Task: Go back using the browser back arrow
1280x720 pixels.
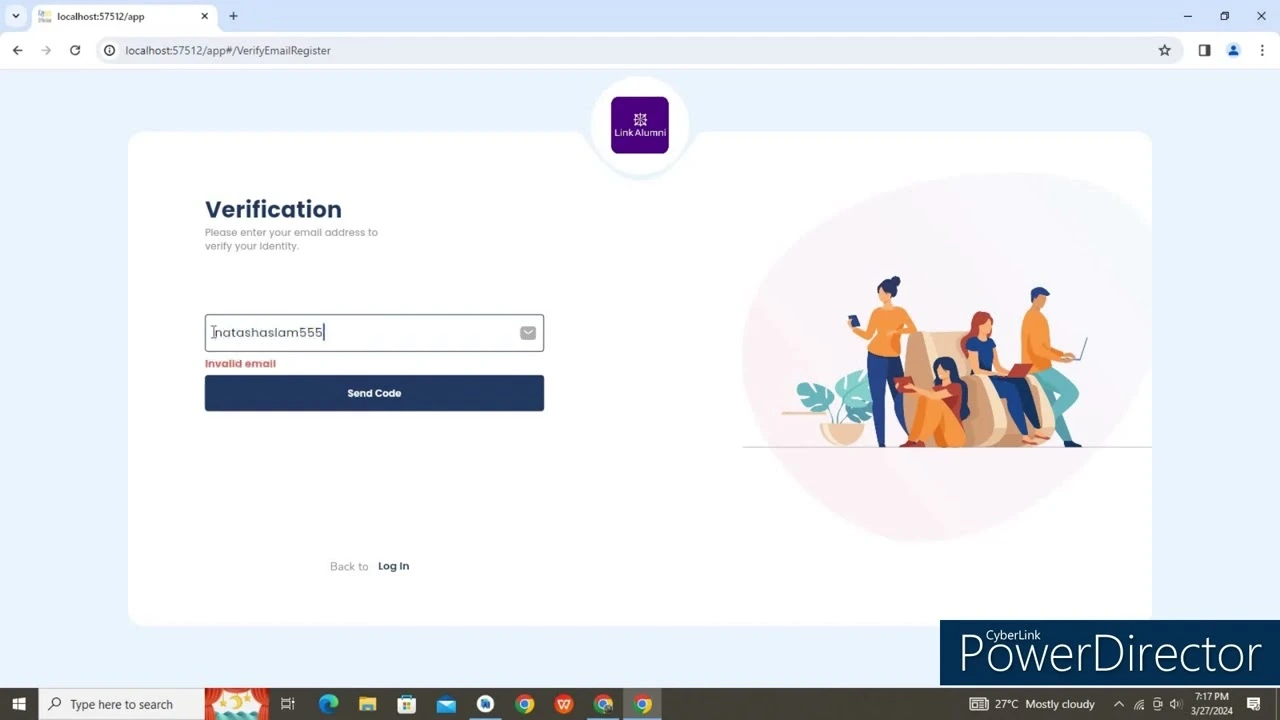Action: (18, 50)
